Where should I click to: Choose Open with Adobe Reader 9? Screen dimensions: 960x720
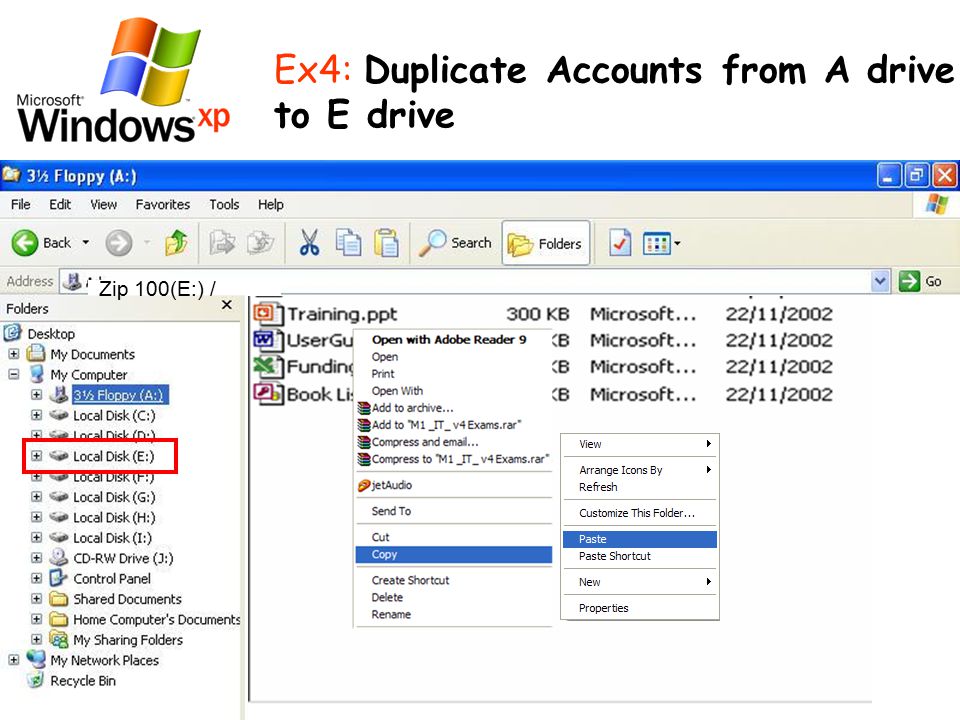coord(449,340)
